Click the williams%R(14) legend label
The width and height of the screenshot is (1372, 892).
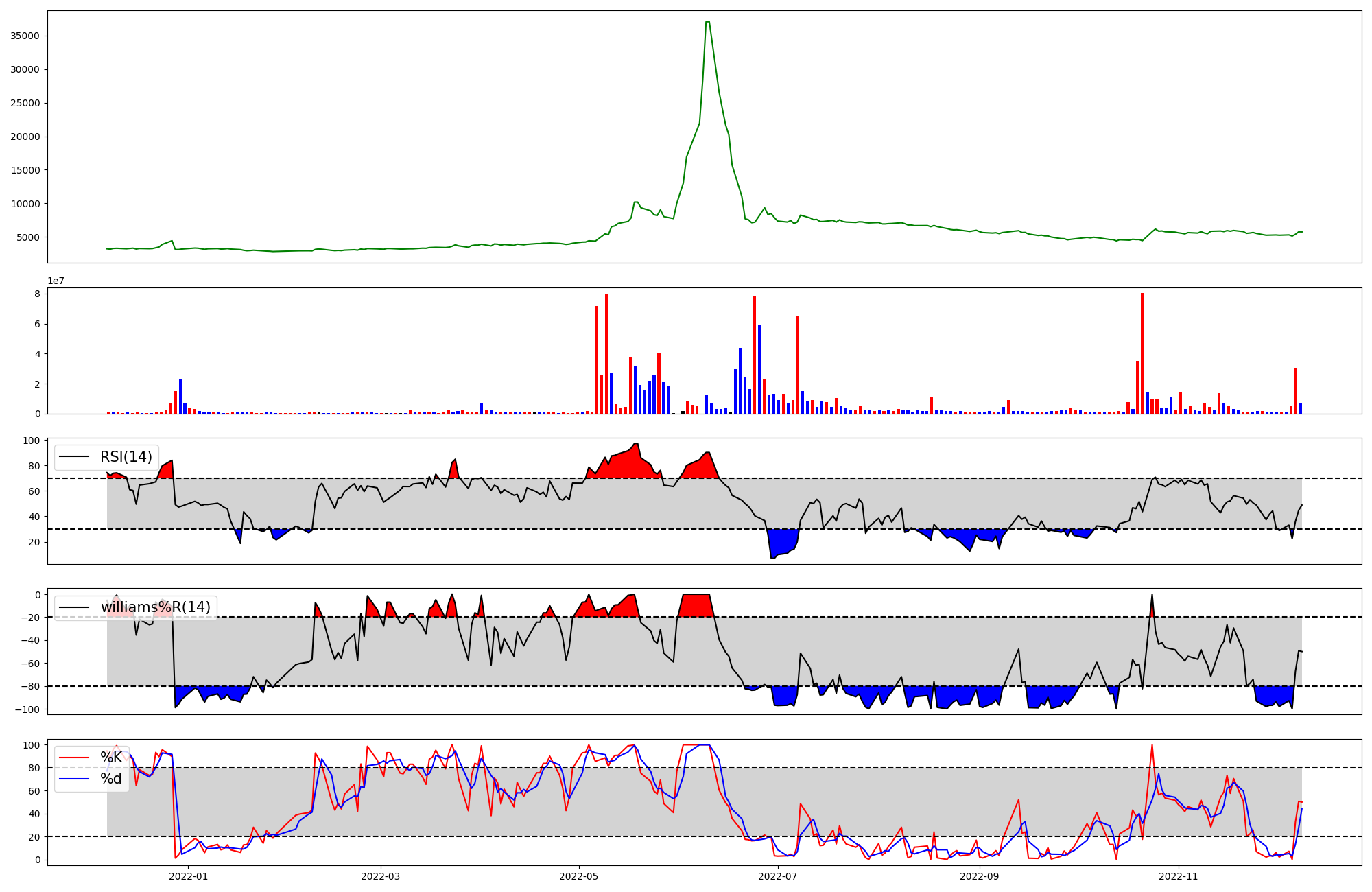(x=156, y=607)
